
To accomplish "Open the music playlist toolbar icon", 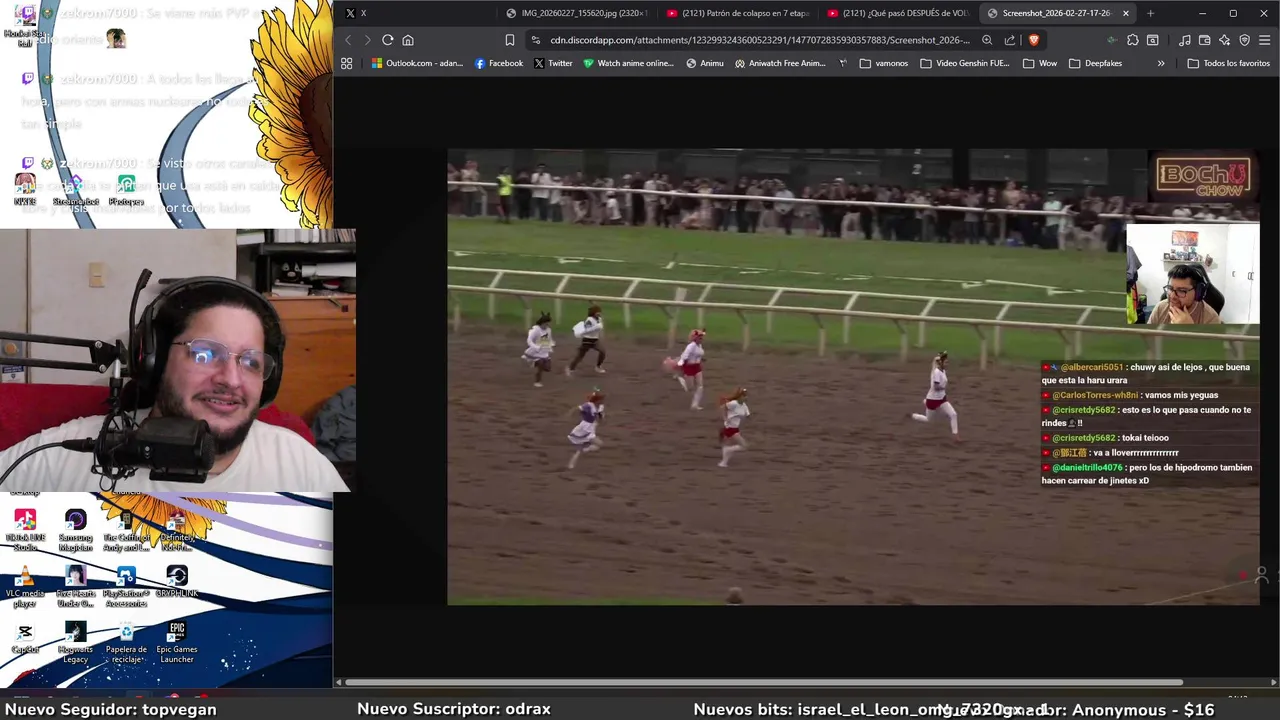I will click(1185, 40).
